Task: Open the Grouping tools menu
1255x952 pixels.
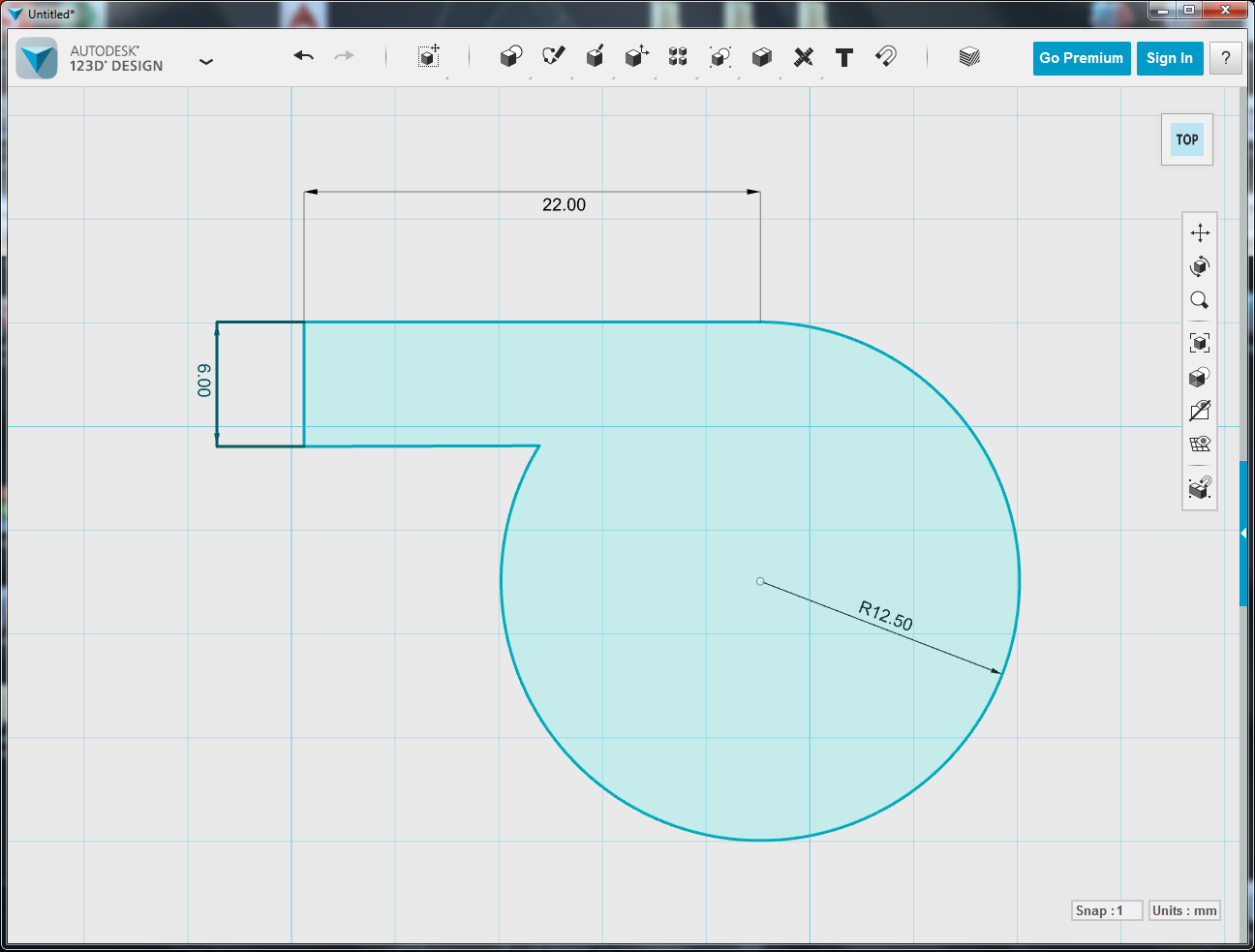Action: [719, 57]
